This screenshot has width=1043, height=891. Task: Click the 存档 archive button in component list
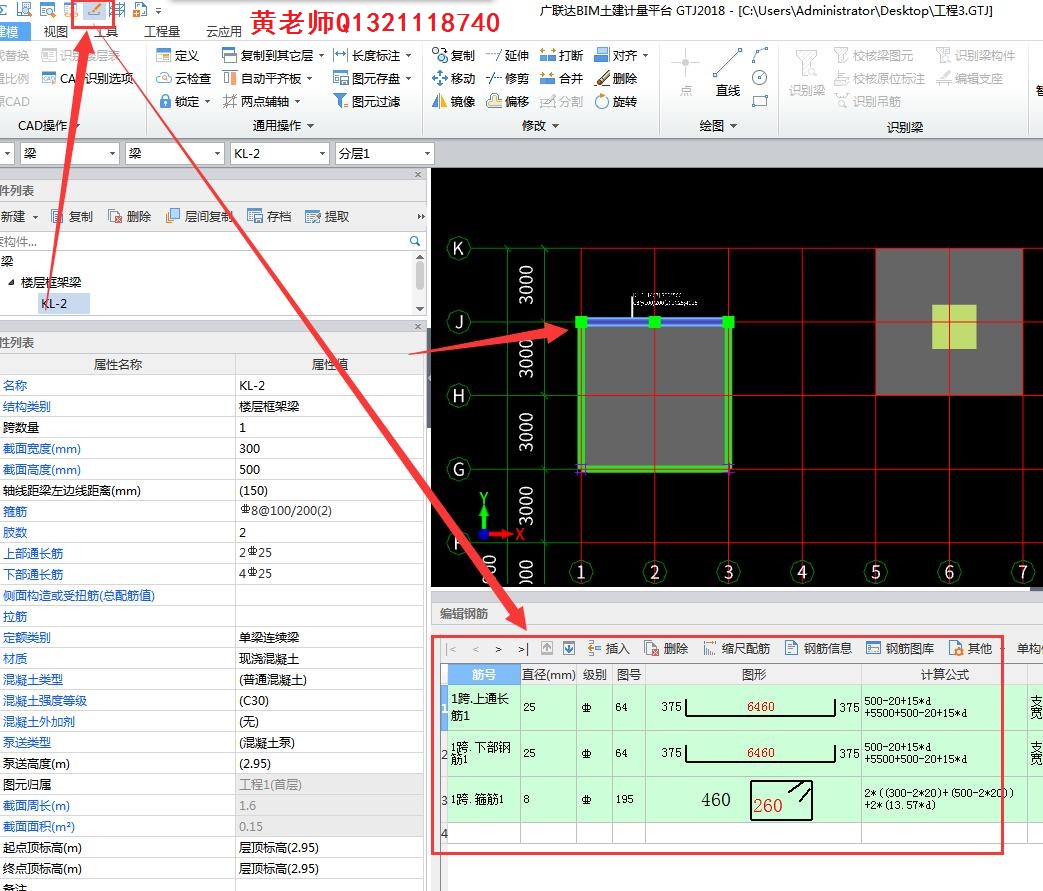[x=269, y=216]
